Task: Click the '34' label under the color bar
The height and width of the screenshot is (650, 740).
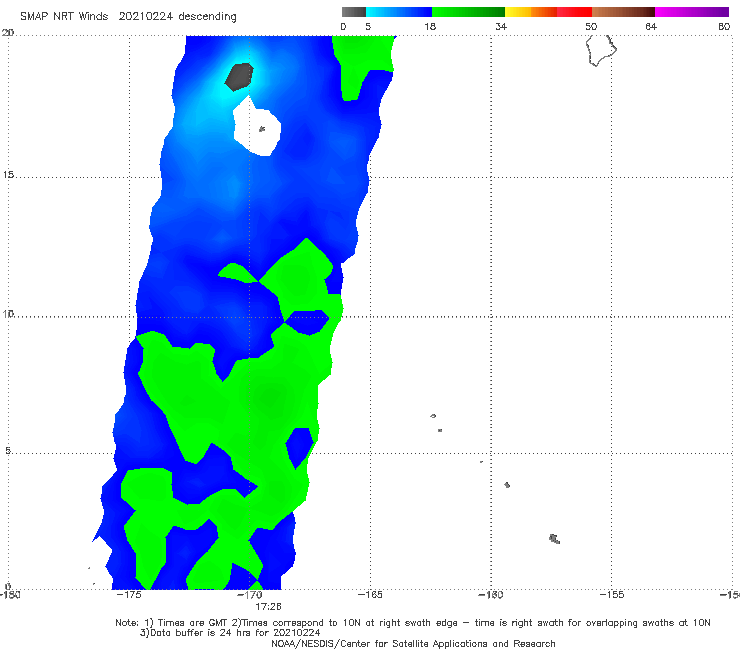Action: (501, 26)
